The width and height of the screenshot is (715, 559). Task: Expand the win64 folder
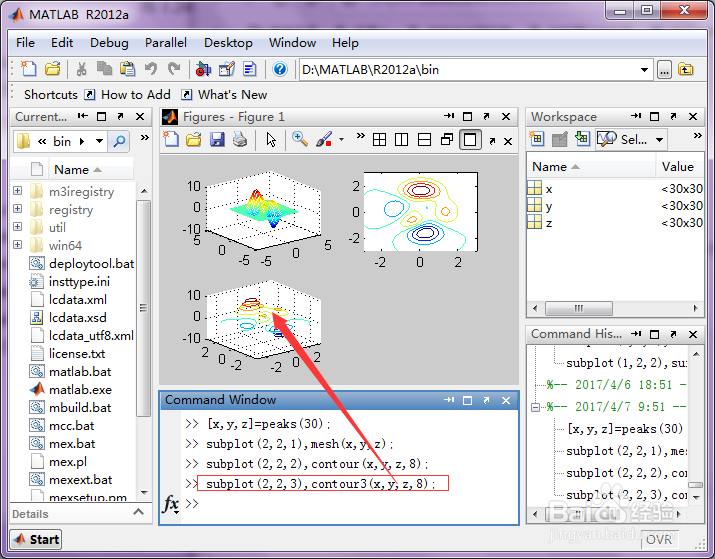17,244
